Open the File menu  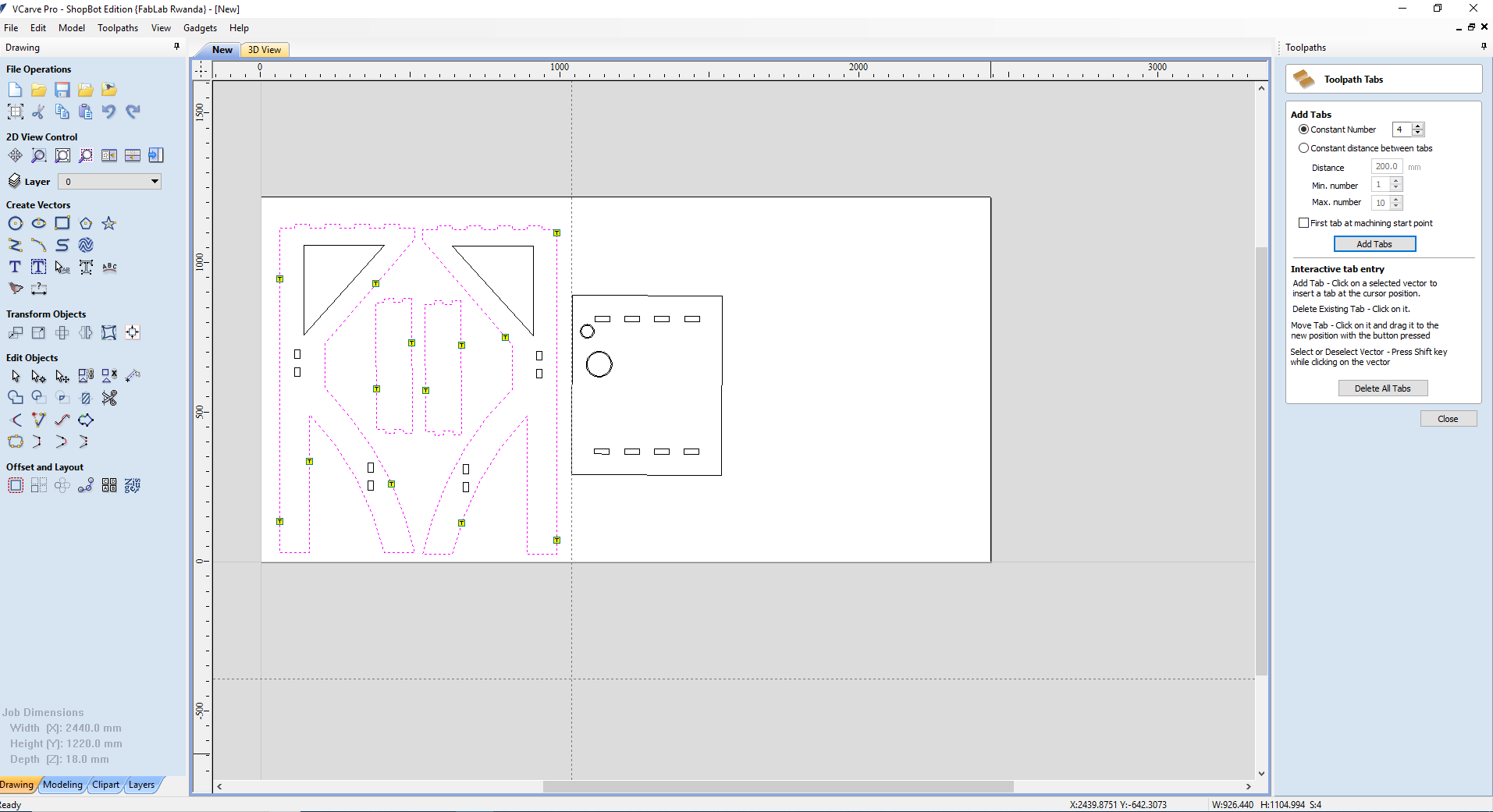click(x=11, y=28)
